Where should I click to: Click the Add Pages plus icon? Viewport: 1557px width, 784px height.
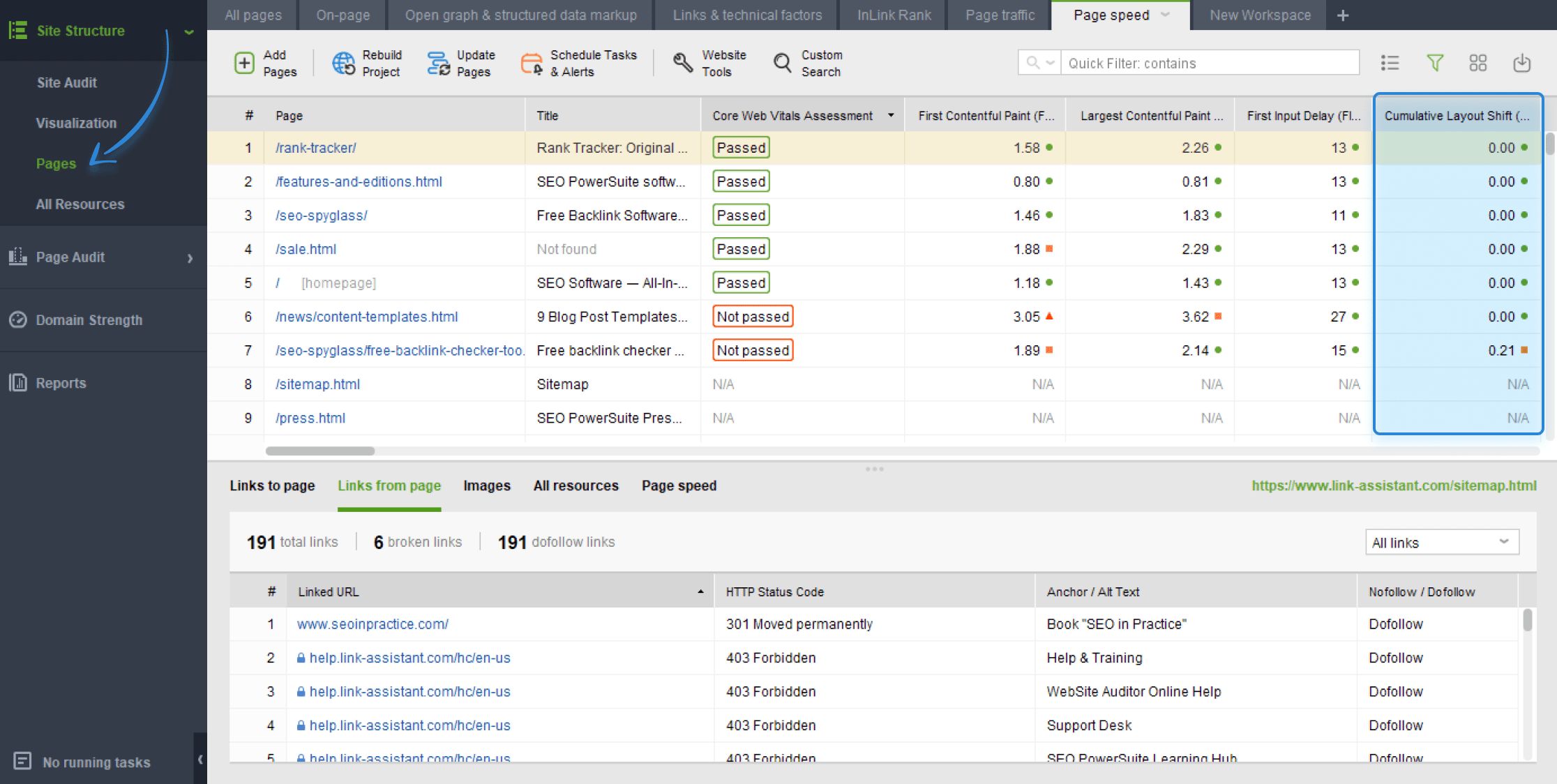point(244,63)
